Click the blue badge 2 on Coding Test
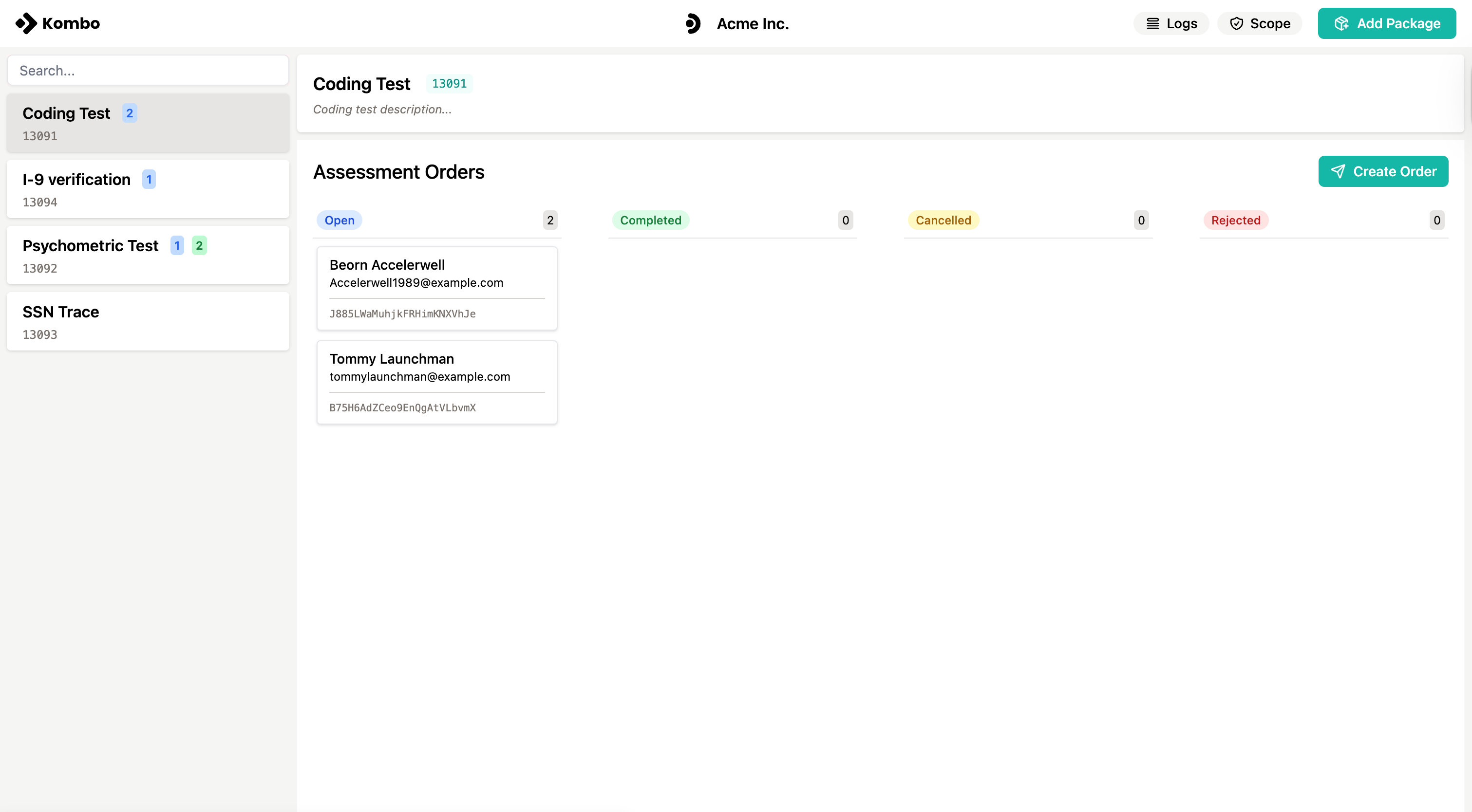The height and width of the screenshot is (812, 1472). tap(130, 113)
